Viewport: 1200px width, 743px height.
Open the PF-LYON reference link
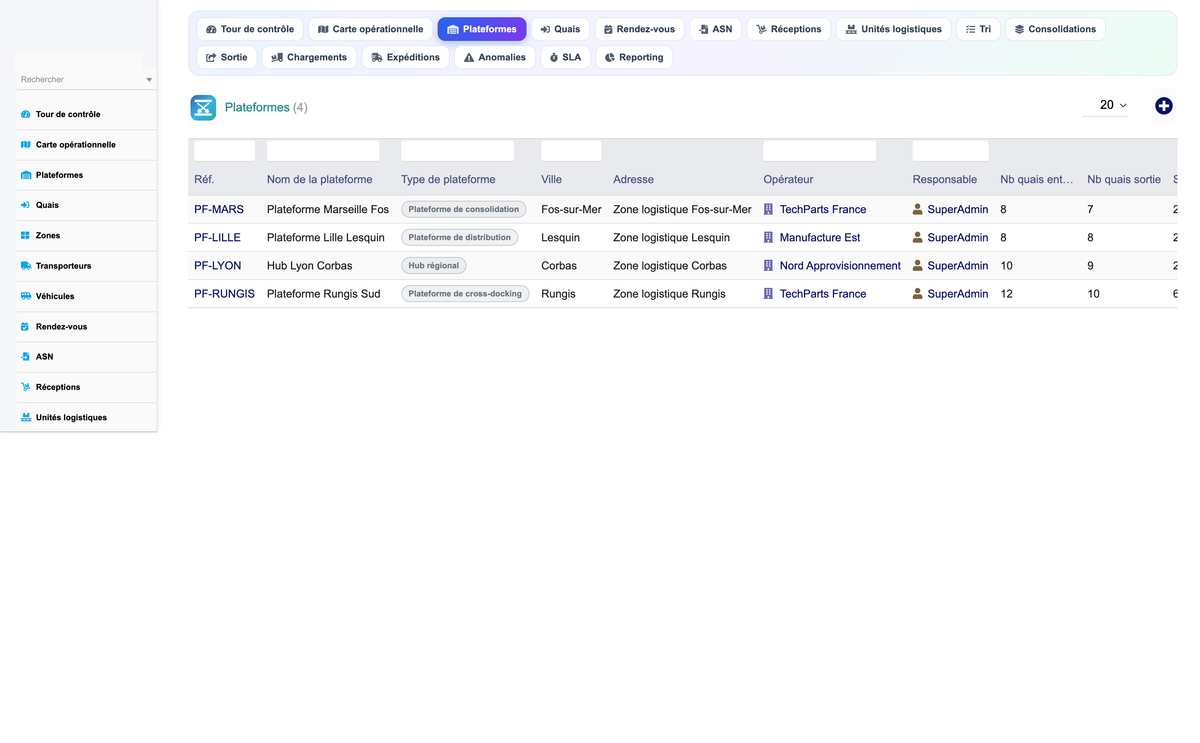217,266
